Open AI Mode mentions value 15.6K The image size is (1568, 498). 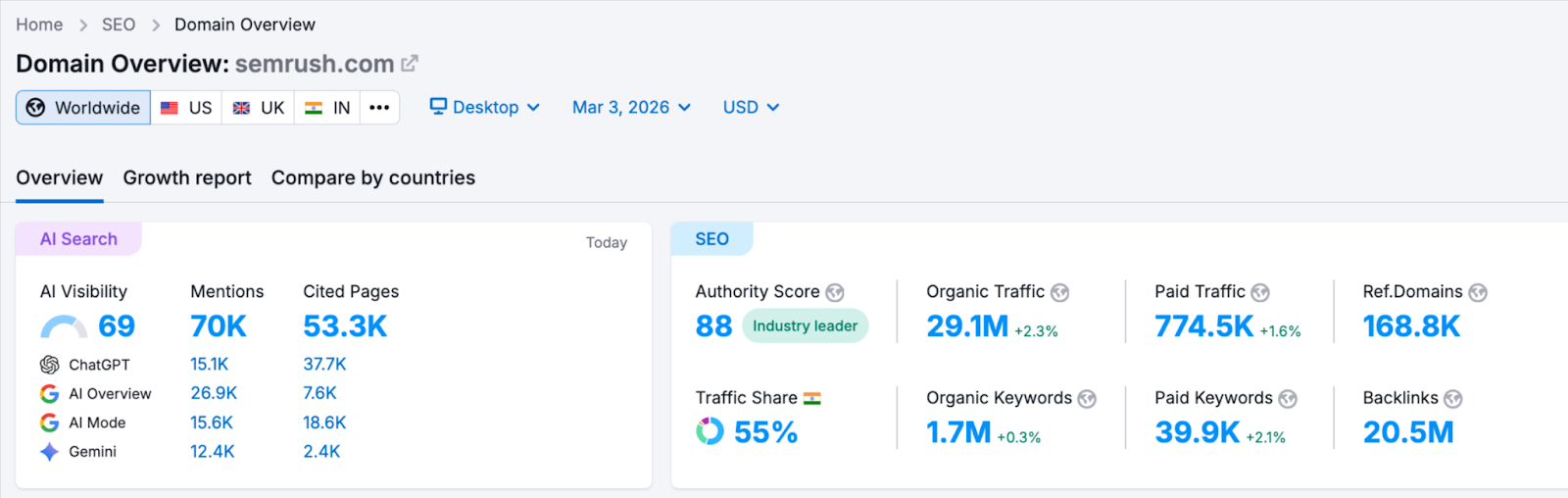pyautogui.click(x=212, y=423)
